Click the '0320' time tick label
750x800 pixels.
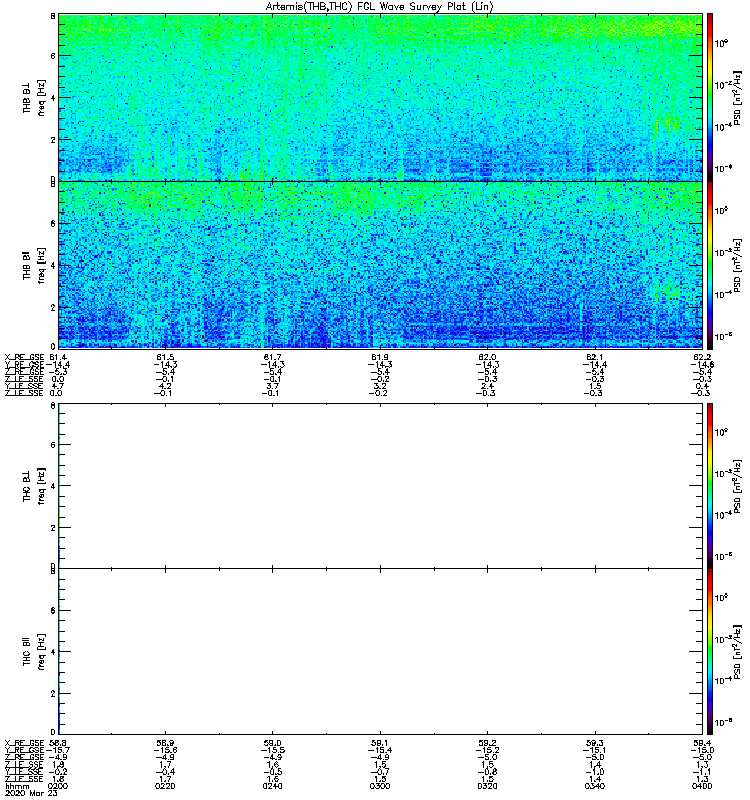click(x=488, y=786)
